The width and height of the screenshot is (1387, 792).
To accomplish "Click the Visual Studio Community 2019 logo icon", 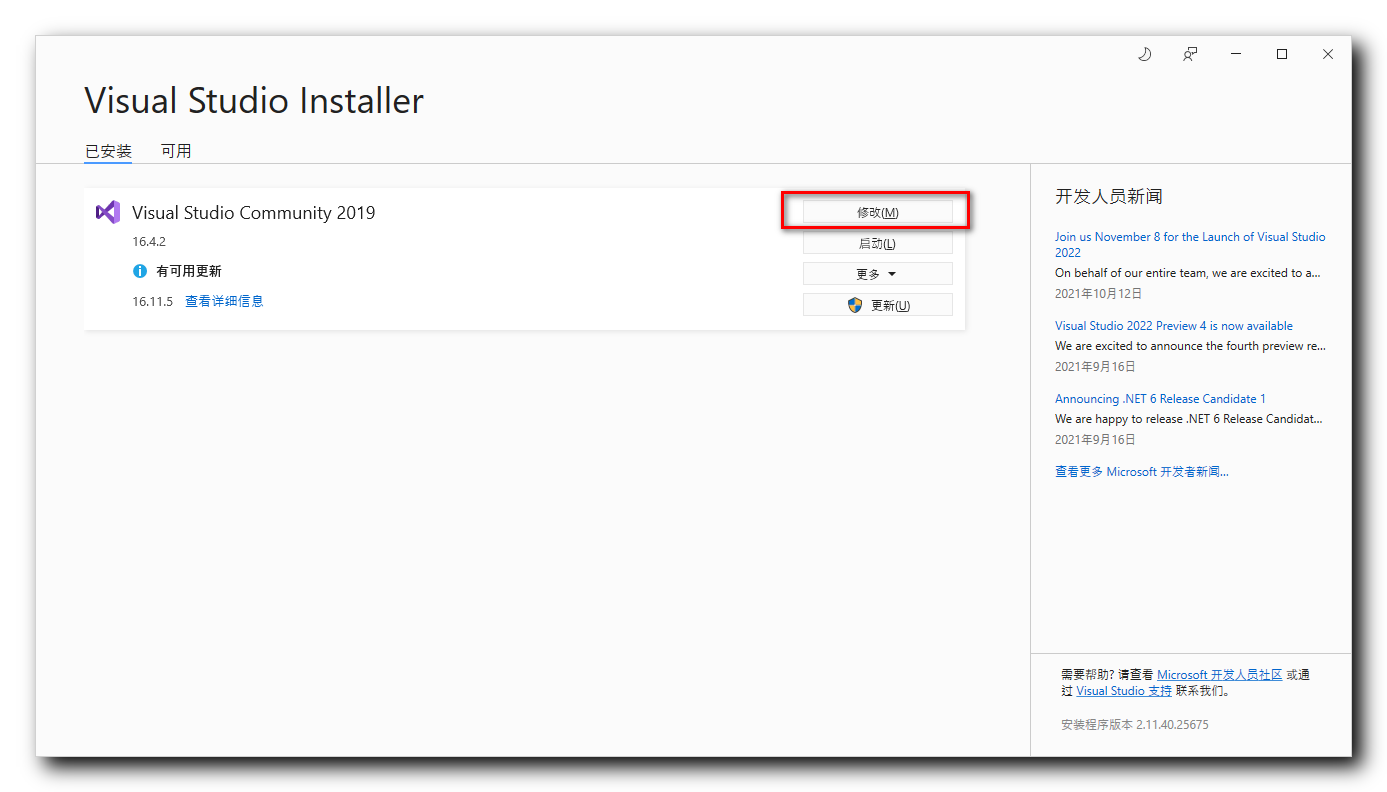I will tap(108, 212).
